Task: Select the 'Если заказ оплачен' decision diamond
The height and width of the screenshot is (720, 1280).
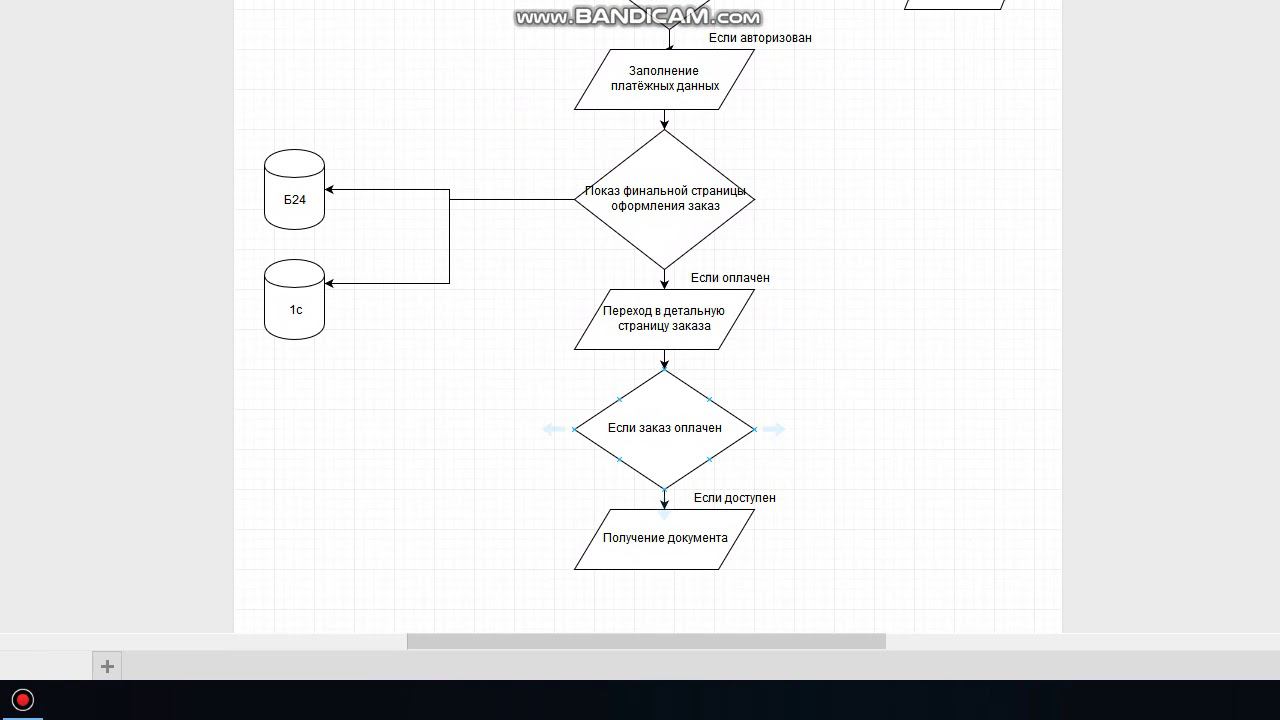Action: 664,429
